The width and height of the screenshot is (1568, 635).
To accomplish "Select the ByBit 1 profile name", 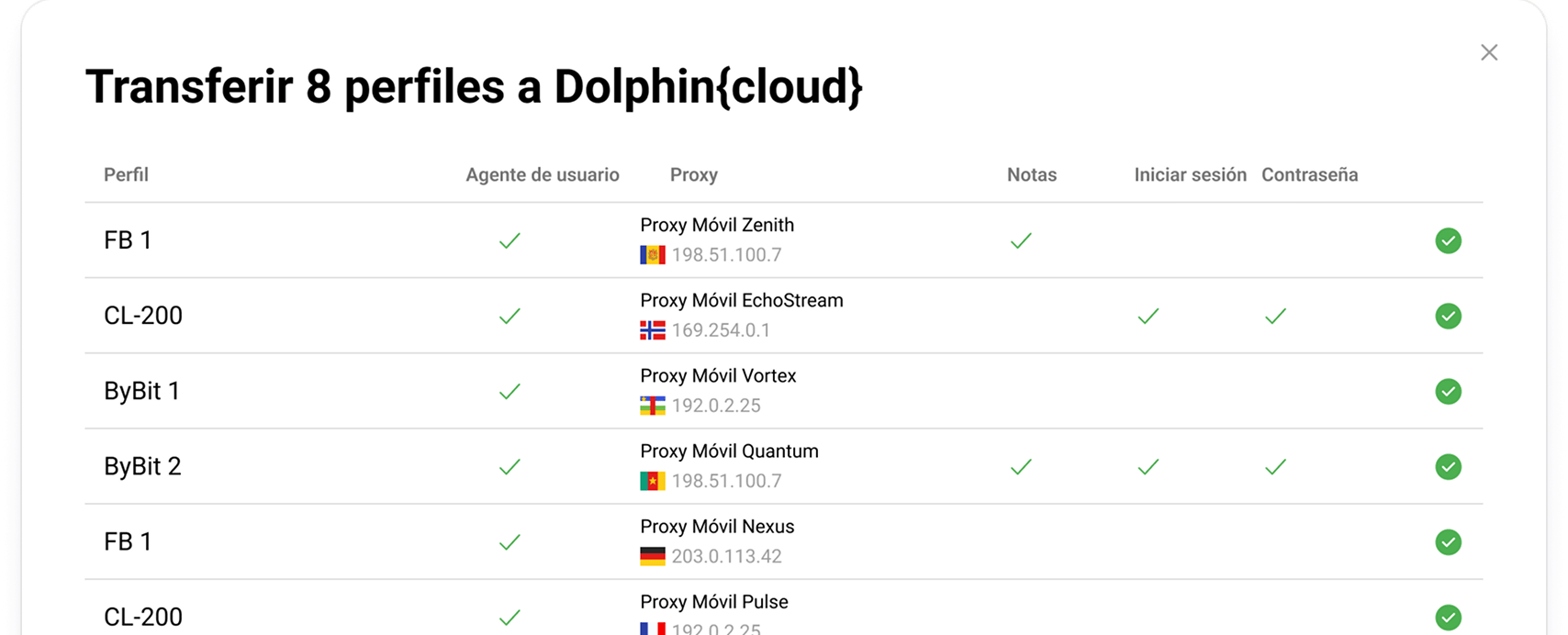I will click(142, 391).
